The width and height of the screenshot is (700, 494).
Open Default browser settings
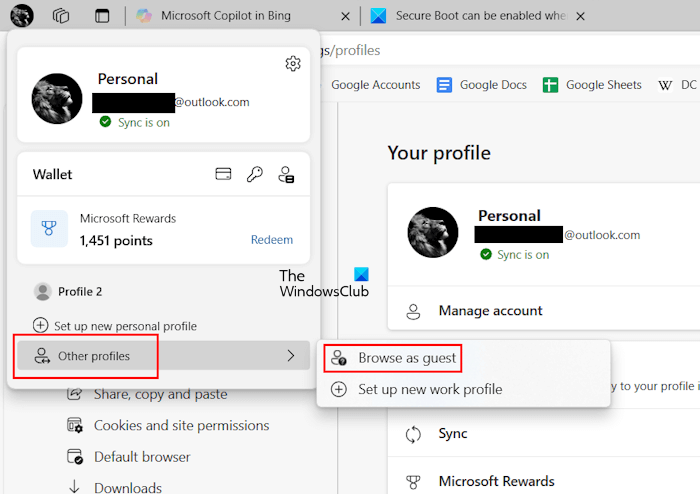tap(129, 457)
